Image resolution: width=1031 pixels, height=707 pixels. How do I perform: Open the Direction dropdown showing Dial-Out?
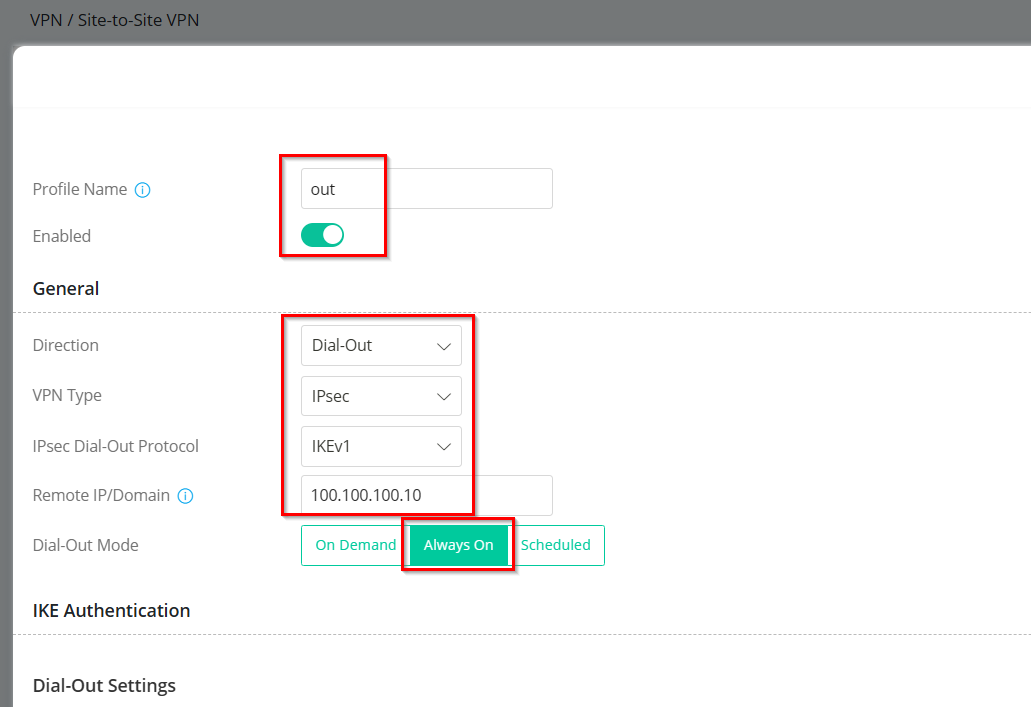point(381,345)
